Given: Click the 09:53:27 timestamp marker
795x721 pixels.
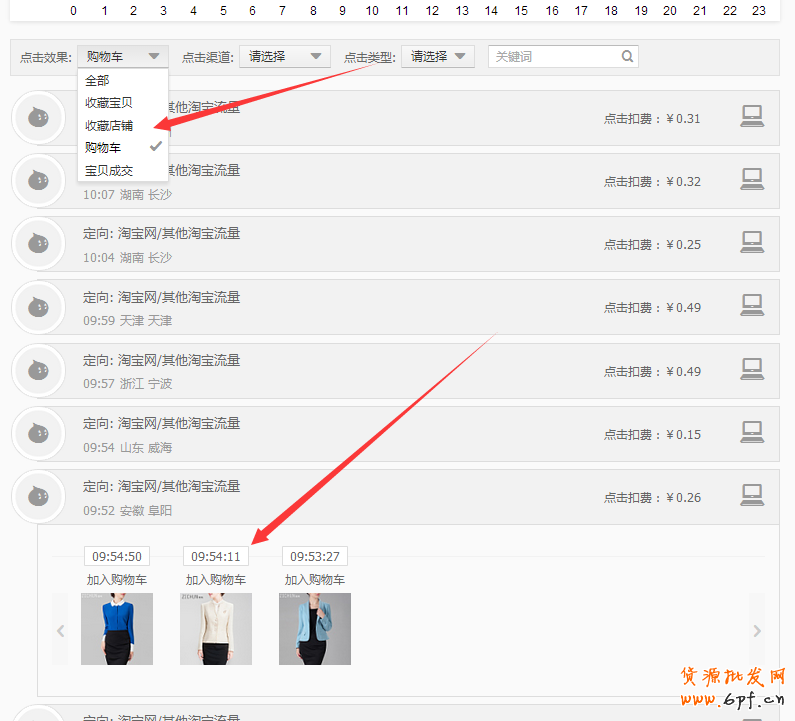Looking at the screenshot, I should [x=315, y=556].
